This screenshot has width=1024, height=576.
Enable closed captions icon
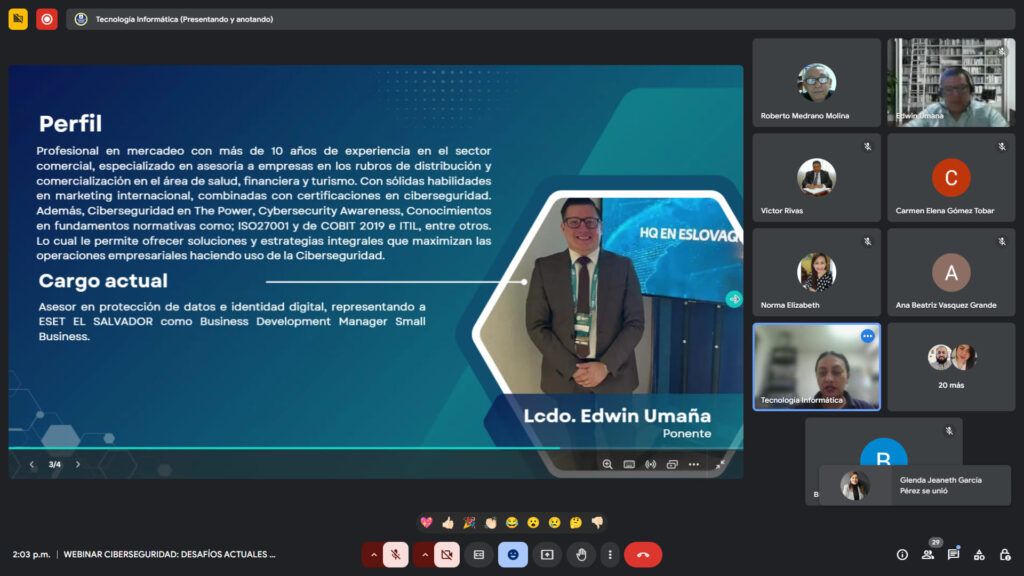click(479, 554)
